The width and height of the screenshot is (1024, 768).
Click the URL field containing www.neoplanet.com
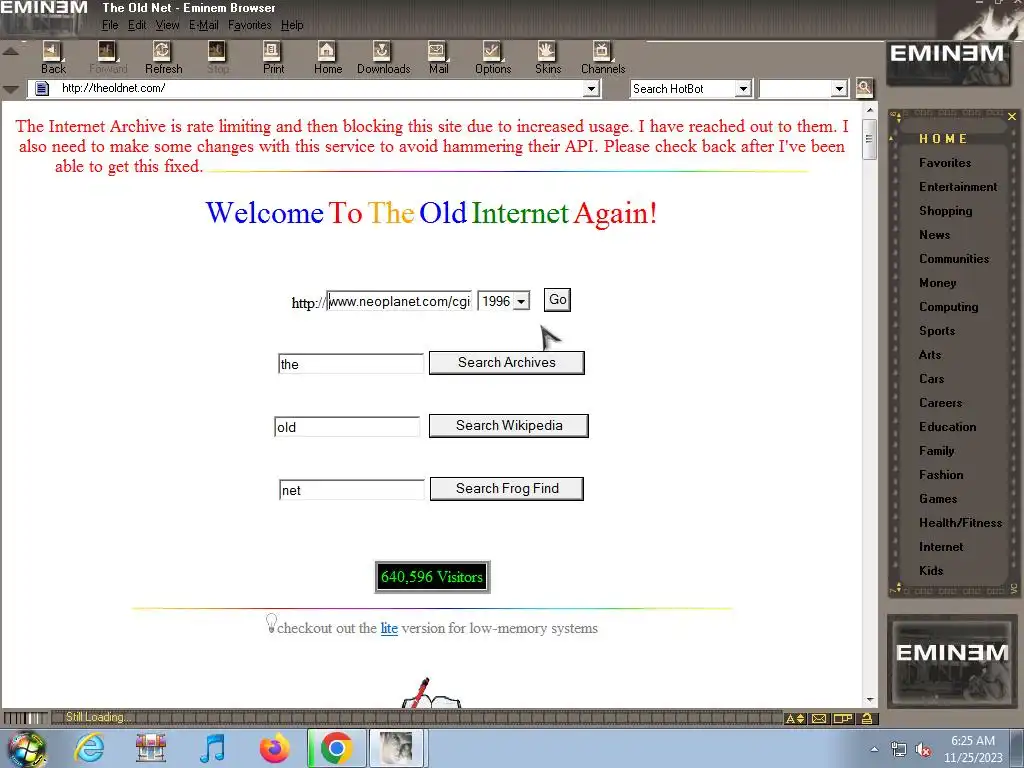point(400,301)
